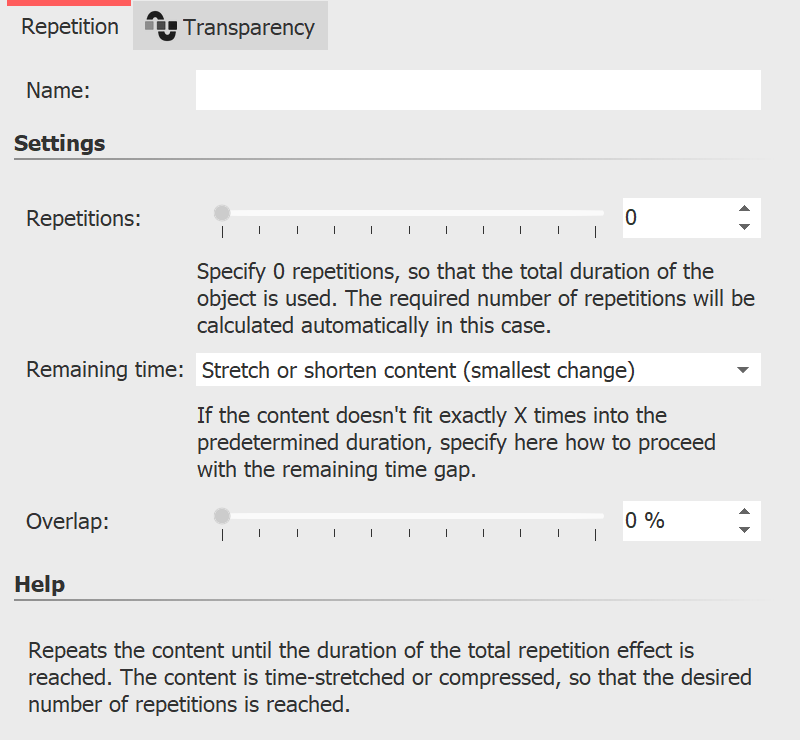
Task: Click the Repetitions slider handle
Action: [x=221, y=212]
